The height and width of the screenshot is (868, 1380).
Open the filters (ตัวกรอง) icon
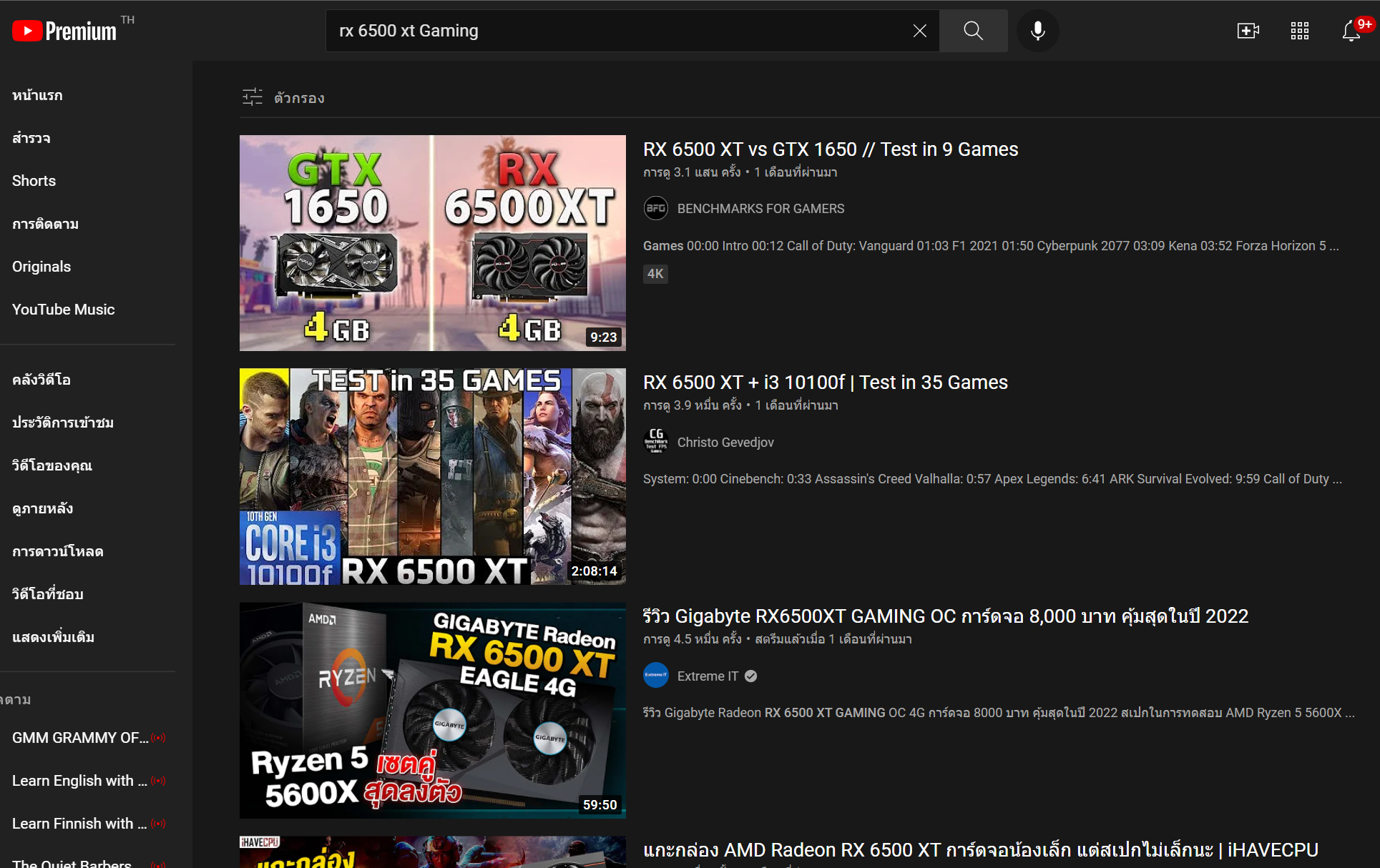252,97
